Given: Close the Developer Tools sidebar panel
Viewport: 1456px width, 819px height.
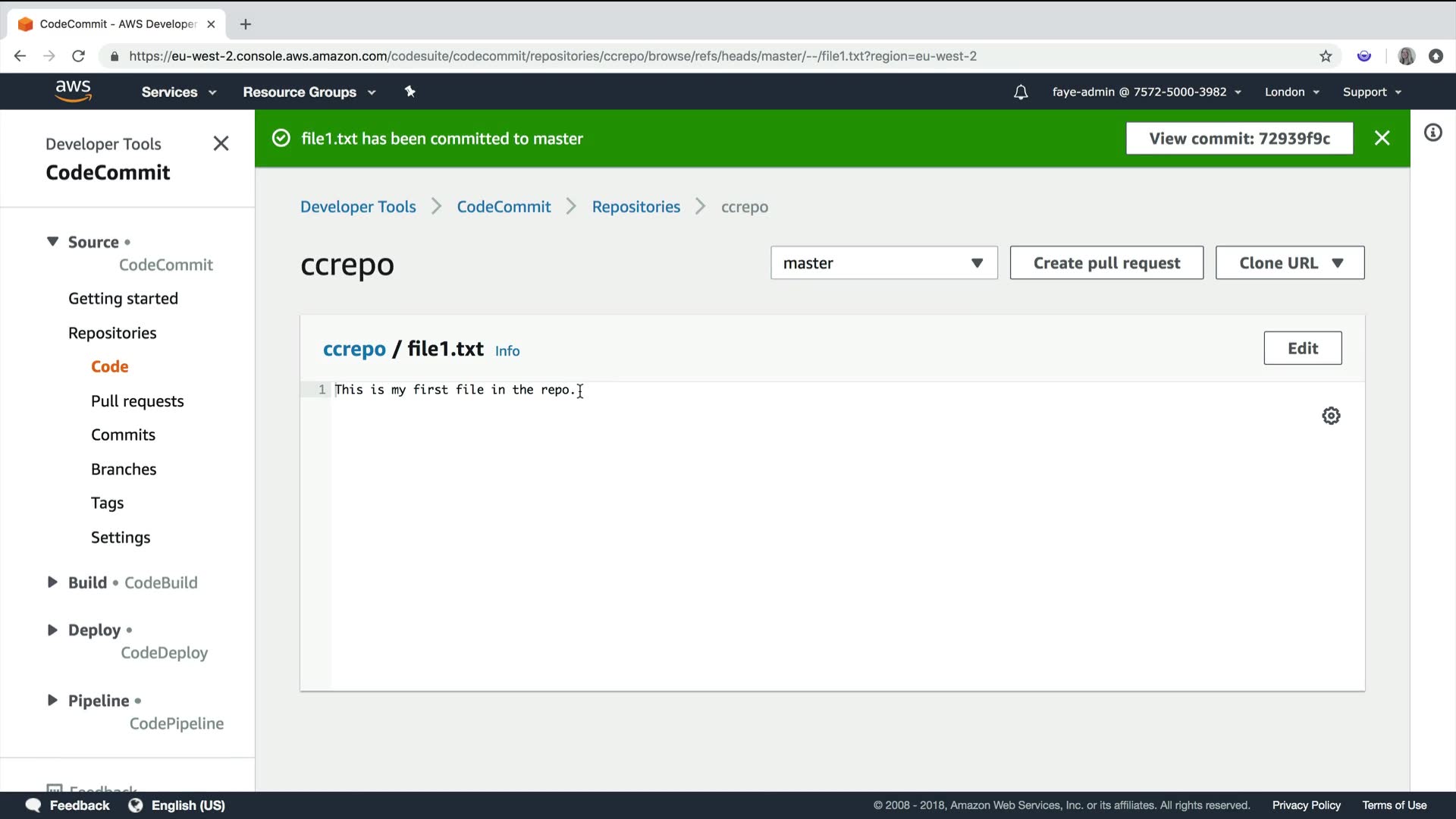Looking at the screenshot, I should pyautogui.click(x=221, y=143).
